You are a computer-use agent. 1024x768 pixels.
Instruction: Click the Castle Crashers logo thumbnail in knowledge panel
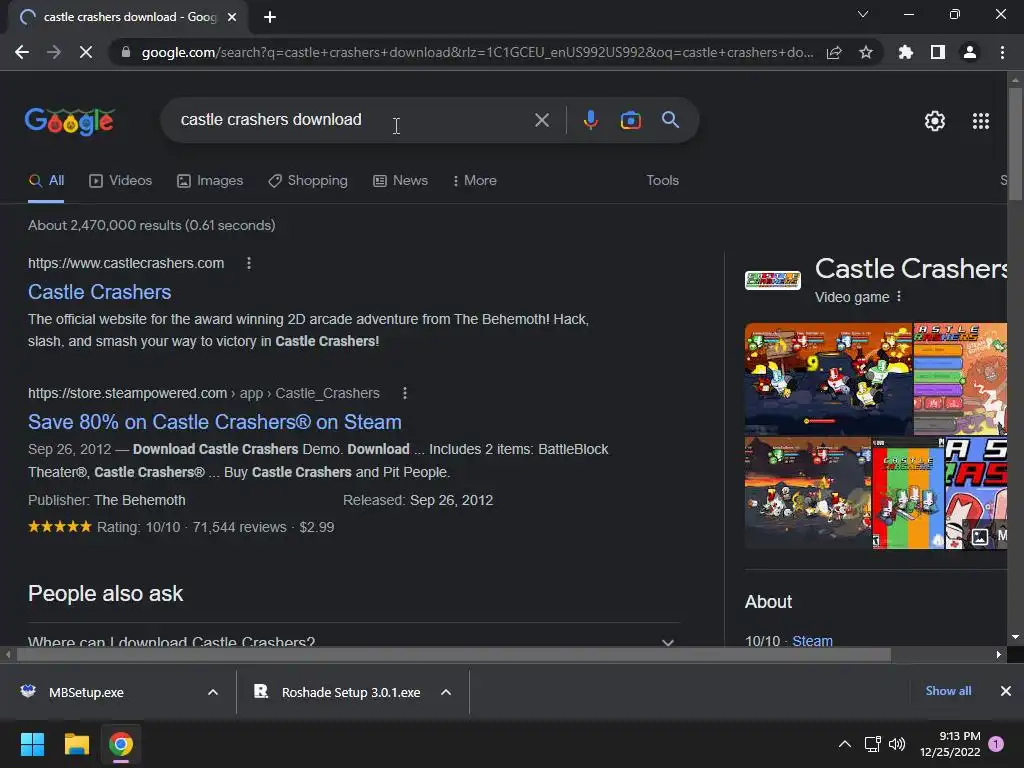point(773,280)
